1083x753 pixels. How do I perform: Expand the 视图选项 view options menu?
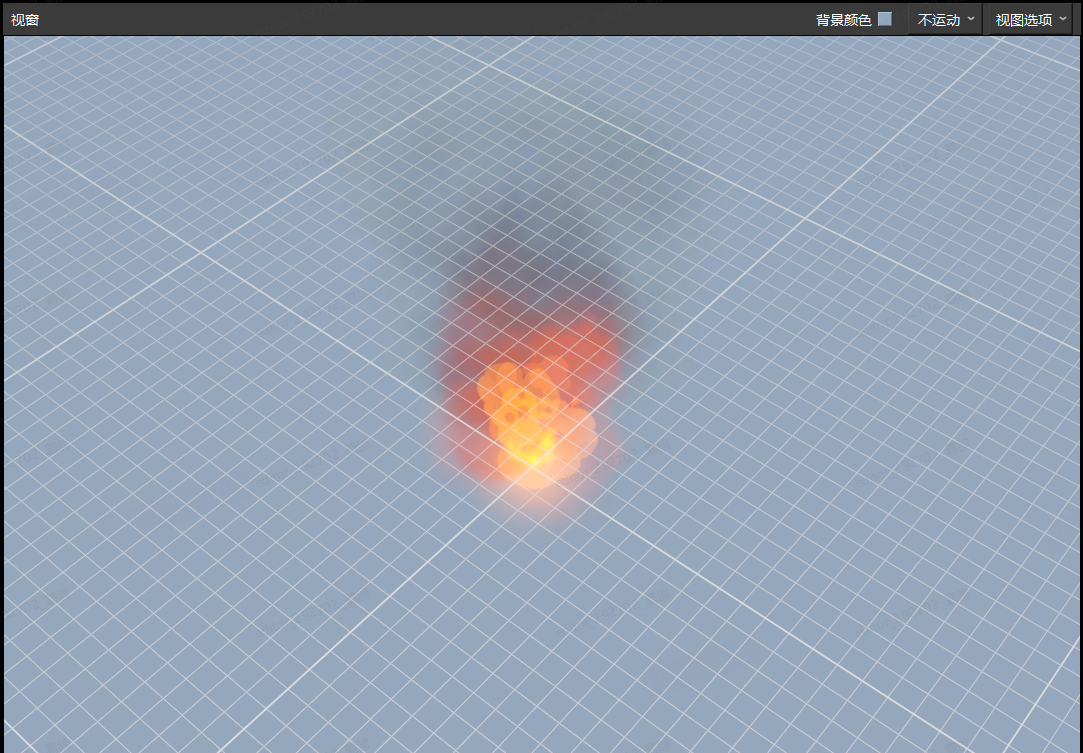(x=1030, y=20)
